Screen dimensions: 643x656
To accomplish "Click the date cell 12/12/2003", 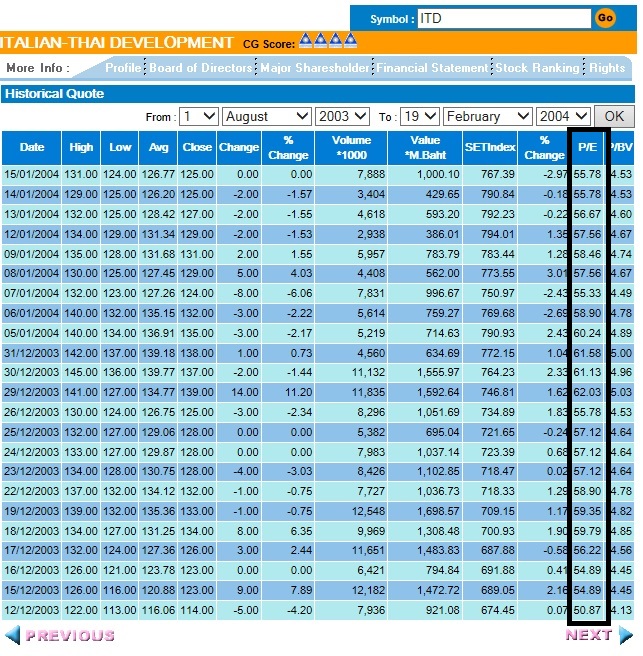I will (31, 610).
